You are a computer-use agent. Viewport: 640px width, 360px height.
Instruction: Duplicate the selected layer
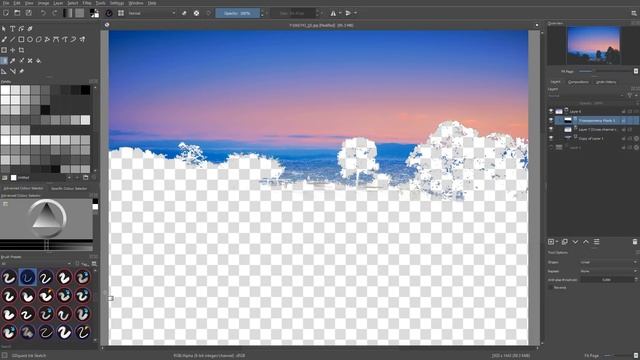(x=564, y=242)
